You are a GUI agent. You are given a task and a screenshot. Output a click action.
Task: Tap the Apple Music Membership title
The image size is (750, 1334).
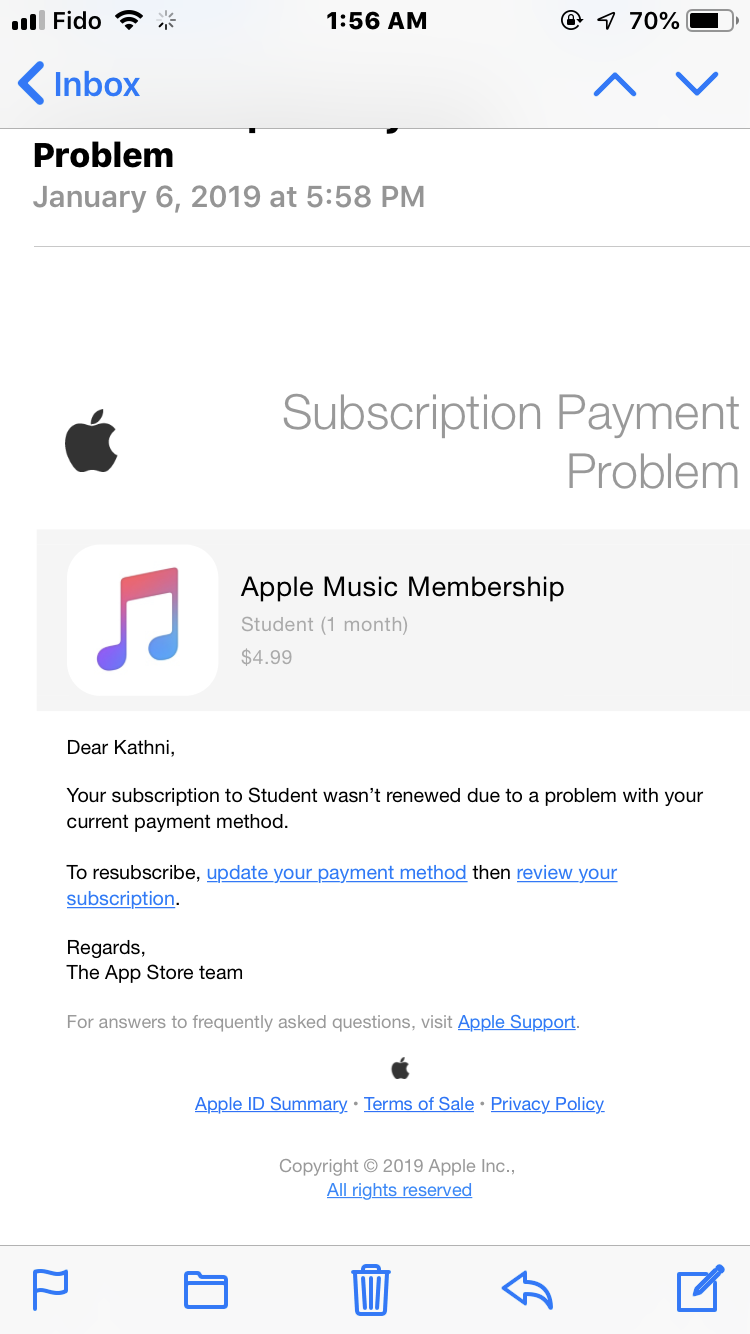click(402, 587)
